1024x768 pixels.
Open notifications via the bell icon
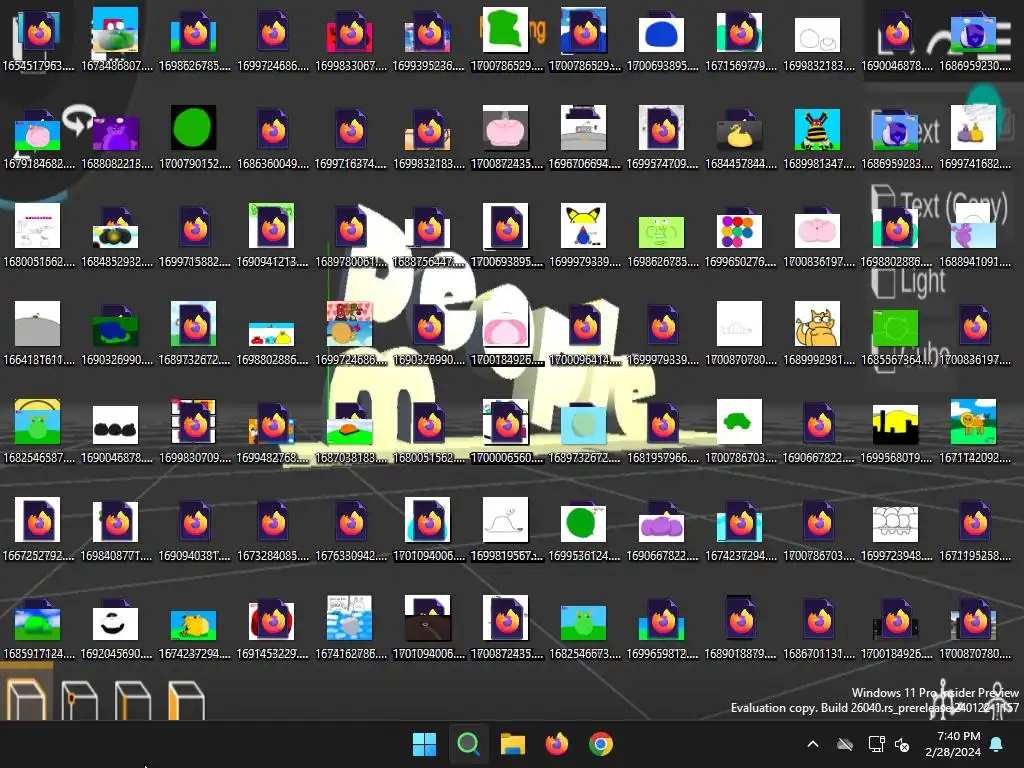(997, 744)
